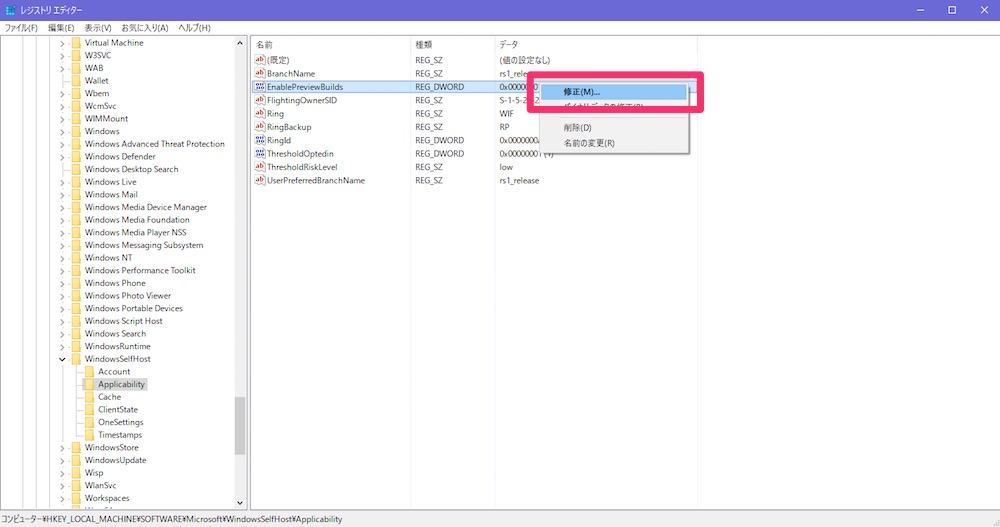
Task: Select the Wisp key
Action: [94, 473]
